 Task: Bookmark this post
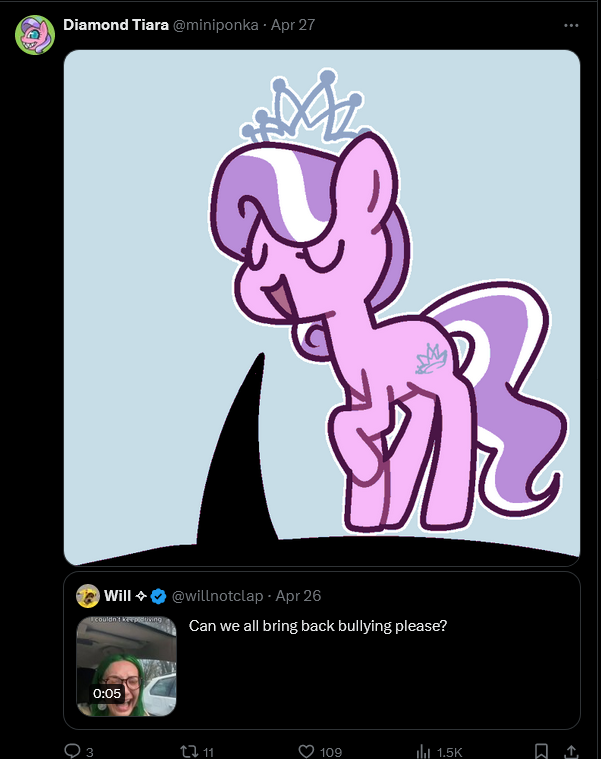pos(541,751)
